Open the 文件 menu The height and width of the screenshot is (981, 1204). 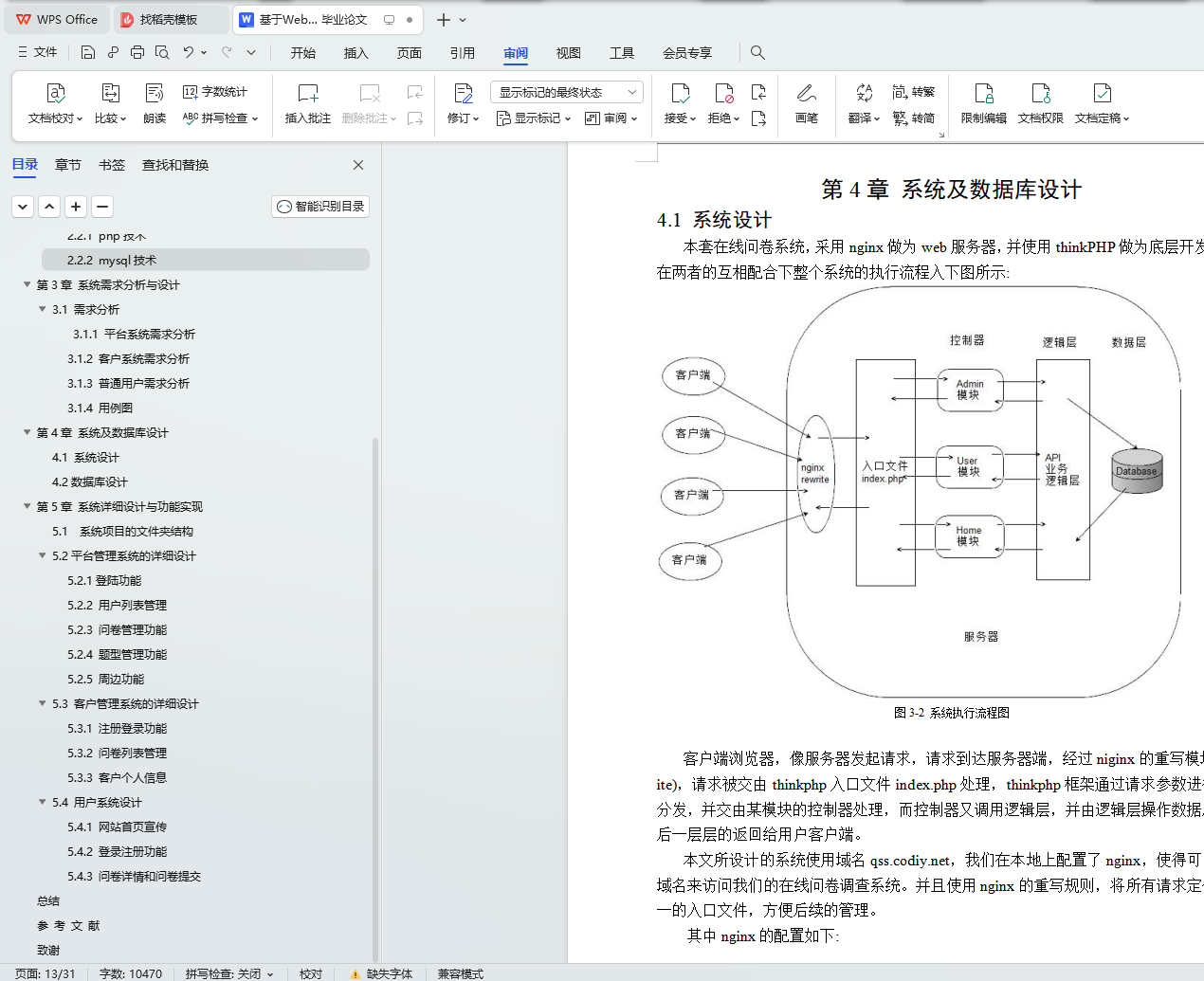coord(38,52)
